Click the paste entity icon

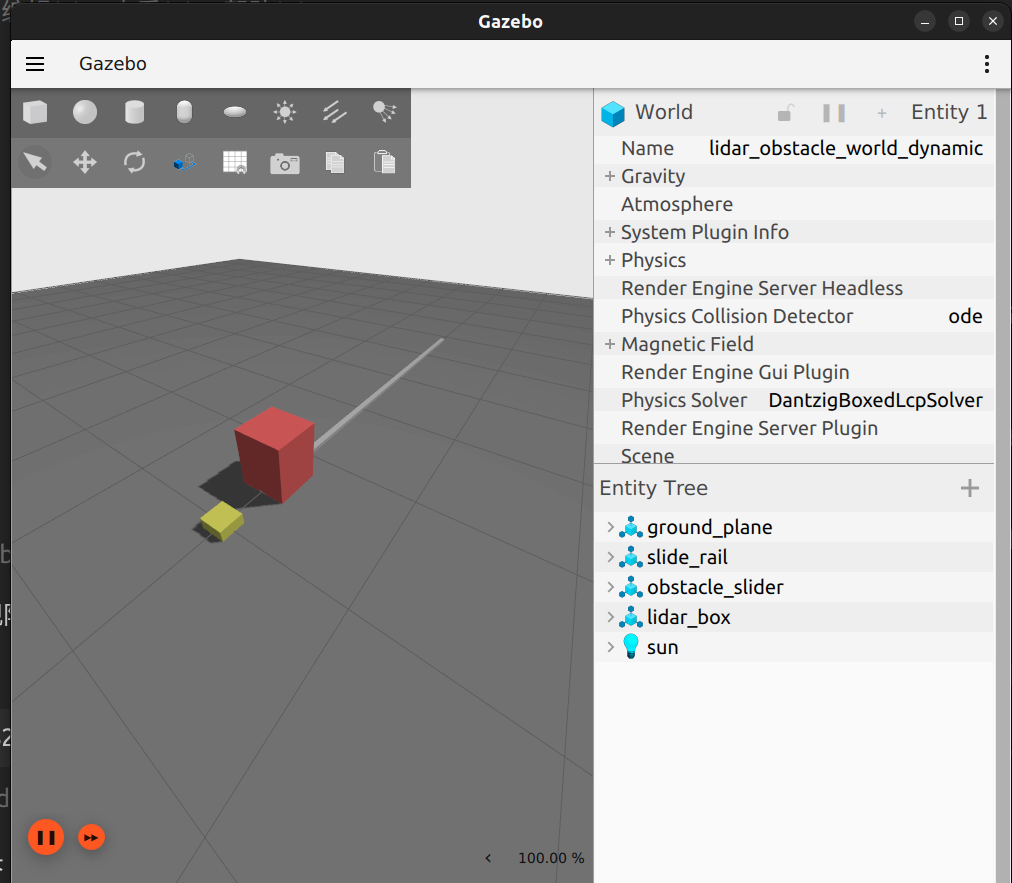pos(385,162)
